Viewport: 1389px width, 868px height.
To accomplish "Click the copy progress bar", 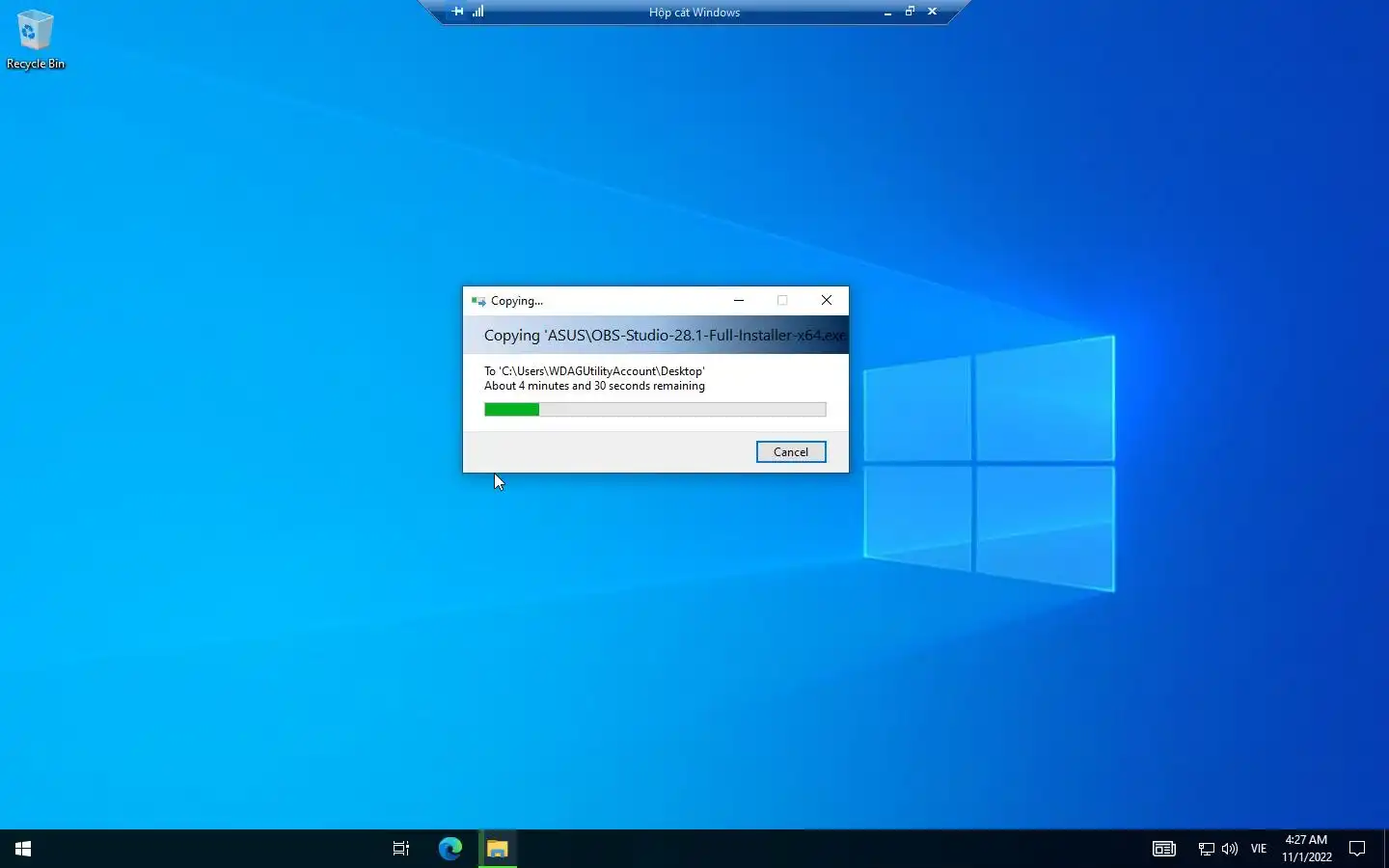I will (655, 410).
